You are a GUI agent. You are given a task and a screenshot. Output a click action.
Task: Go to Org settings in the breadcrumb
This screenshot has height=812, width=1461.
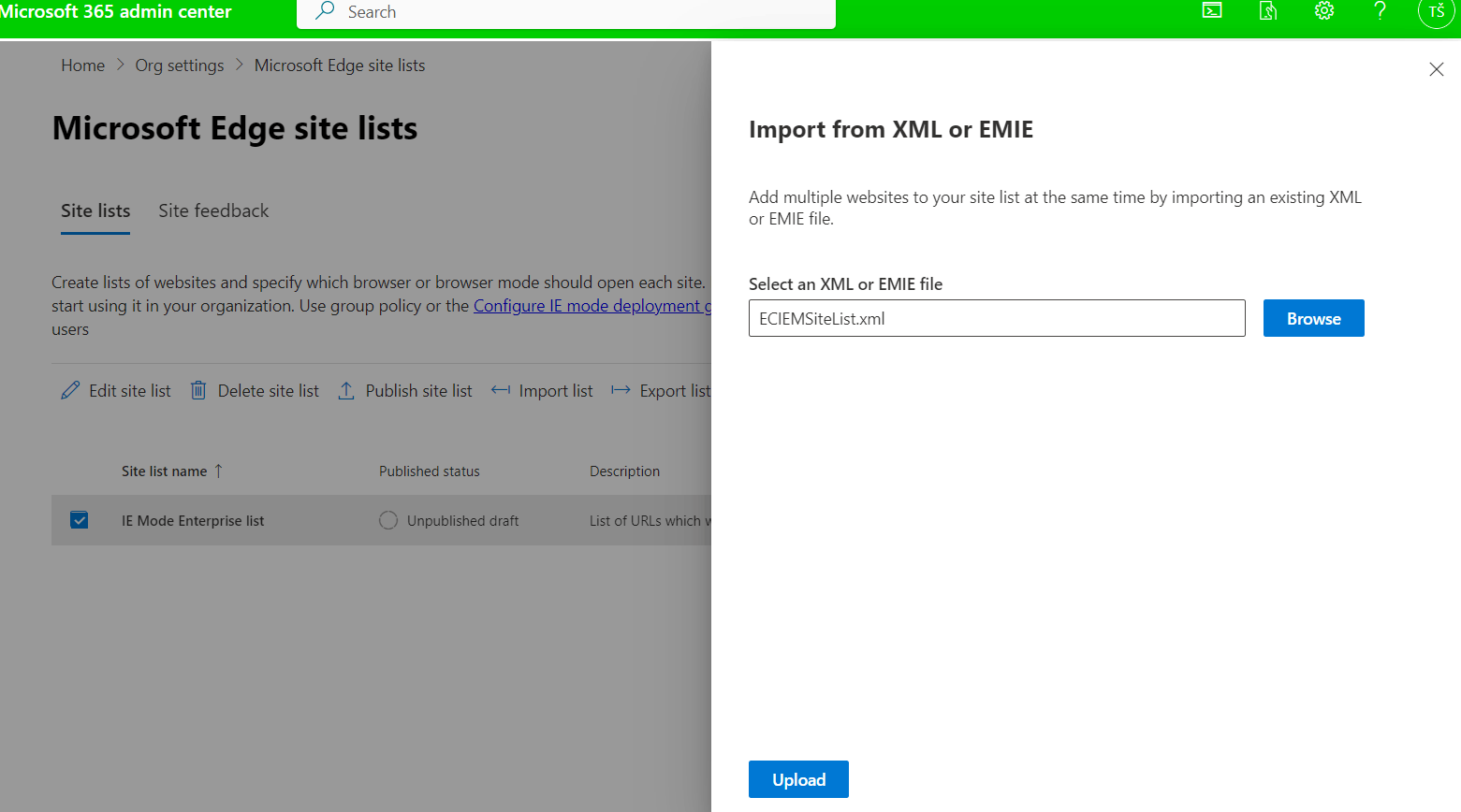pyautogui.click(x=180, y=65)
